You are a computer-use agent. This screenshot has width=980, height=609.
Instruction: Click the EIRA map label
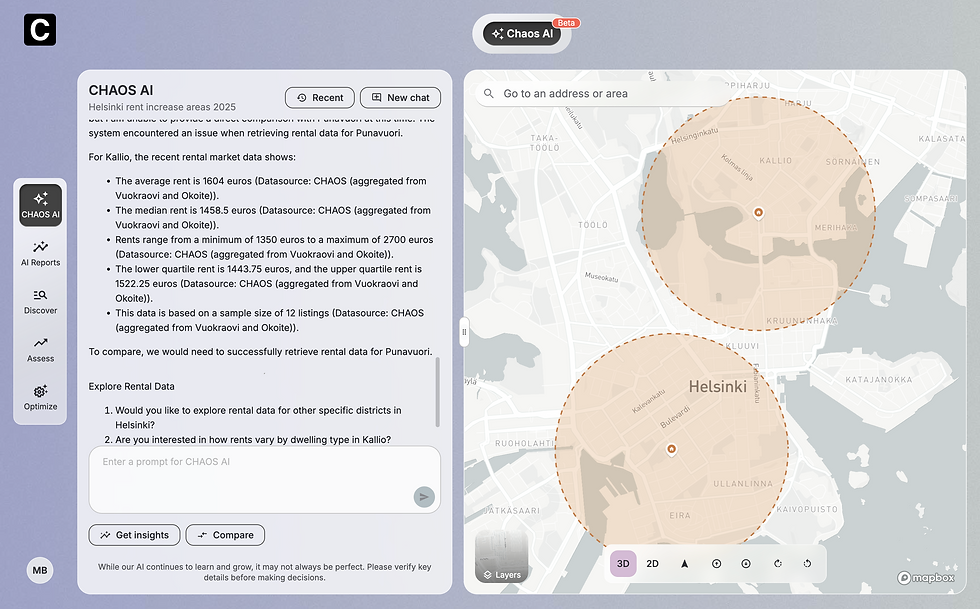(x=680, y=515)
